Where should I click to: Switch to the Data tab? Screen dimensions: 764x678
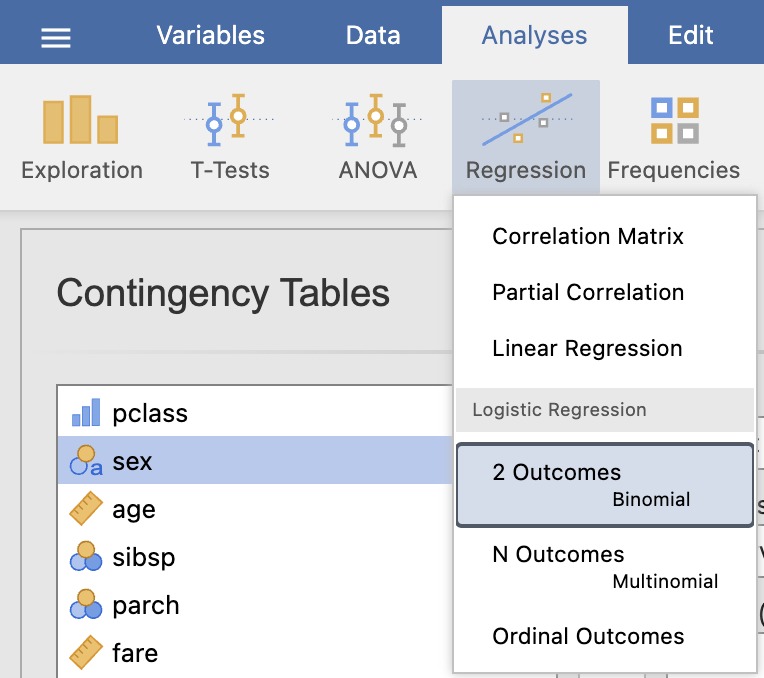coord(373,35)
